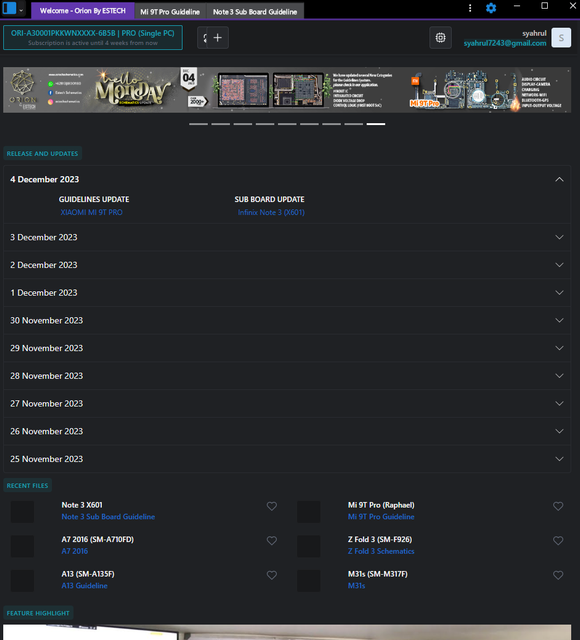Click the plus add button
This screenshot has height=640, width=580.
[x=218, y=38]
